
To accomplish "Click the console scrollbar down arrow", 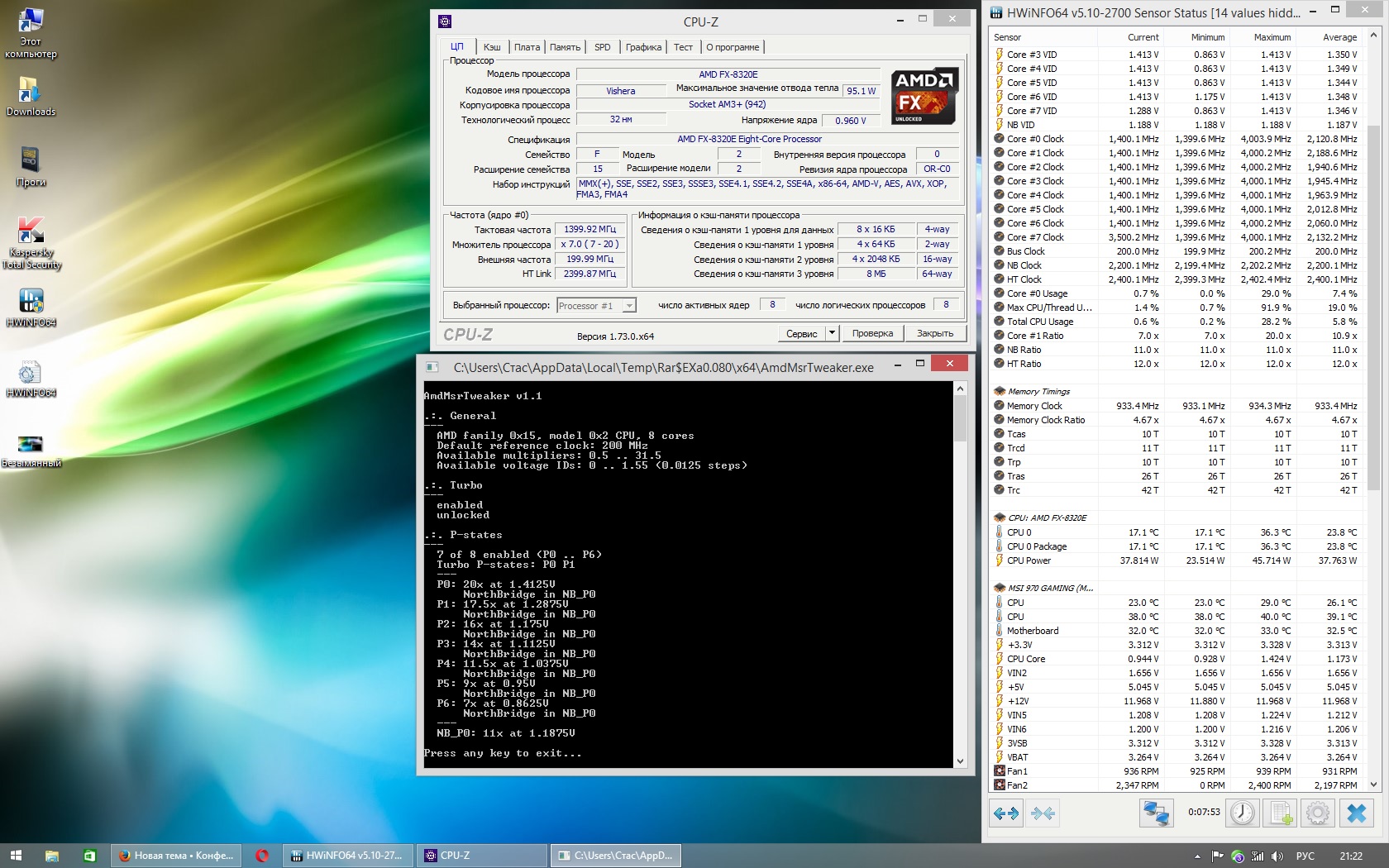I will pos(960,761).
